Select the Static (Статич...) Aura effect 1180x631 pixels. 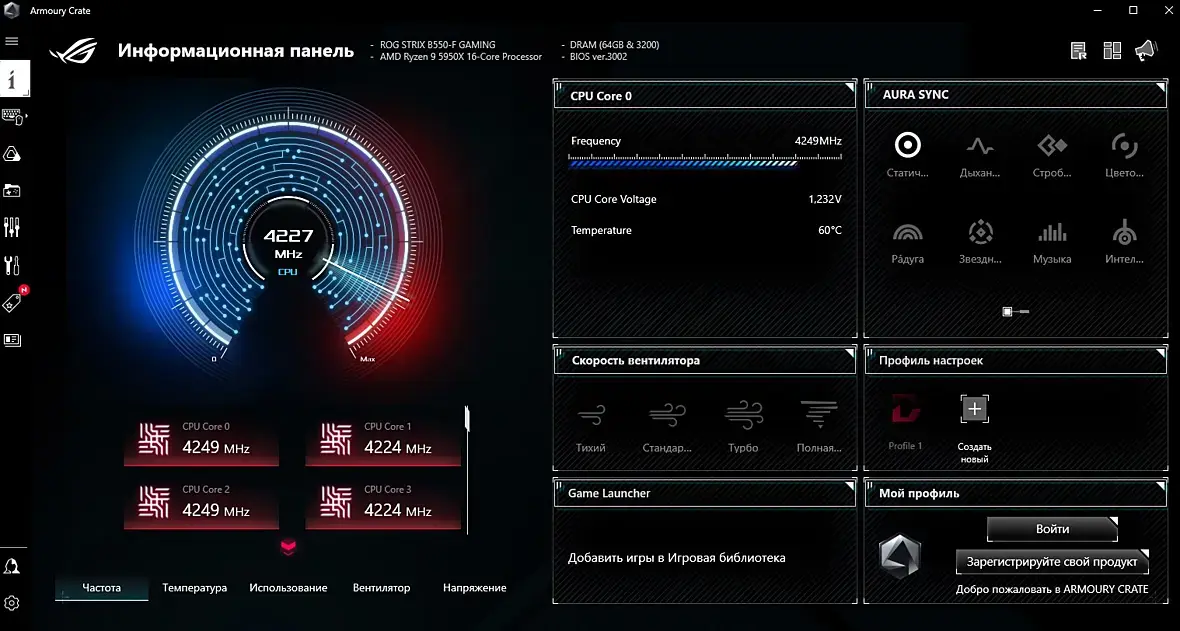click(x=908, y=154)
